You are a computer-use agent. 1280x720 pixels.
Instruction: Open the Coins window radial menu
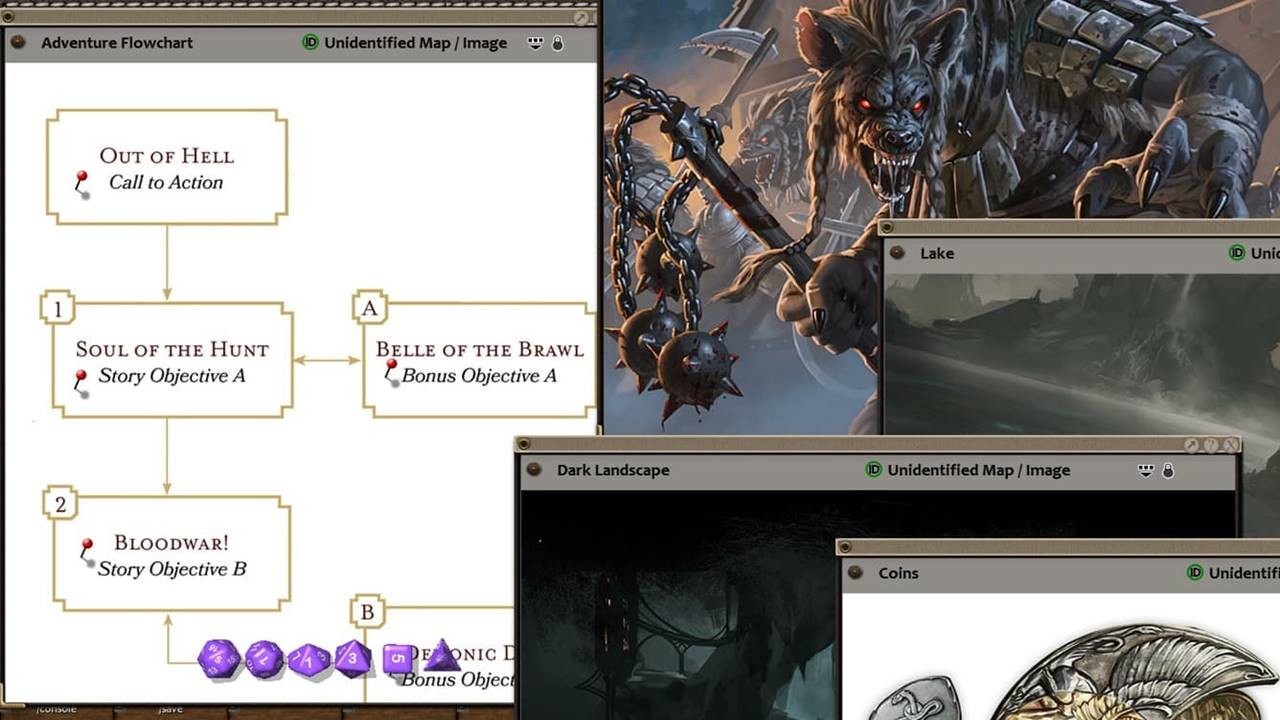(x=857, y=573)
